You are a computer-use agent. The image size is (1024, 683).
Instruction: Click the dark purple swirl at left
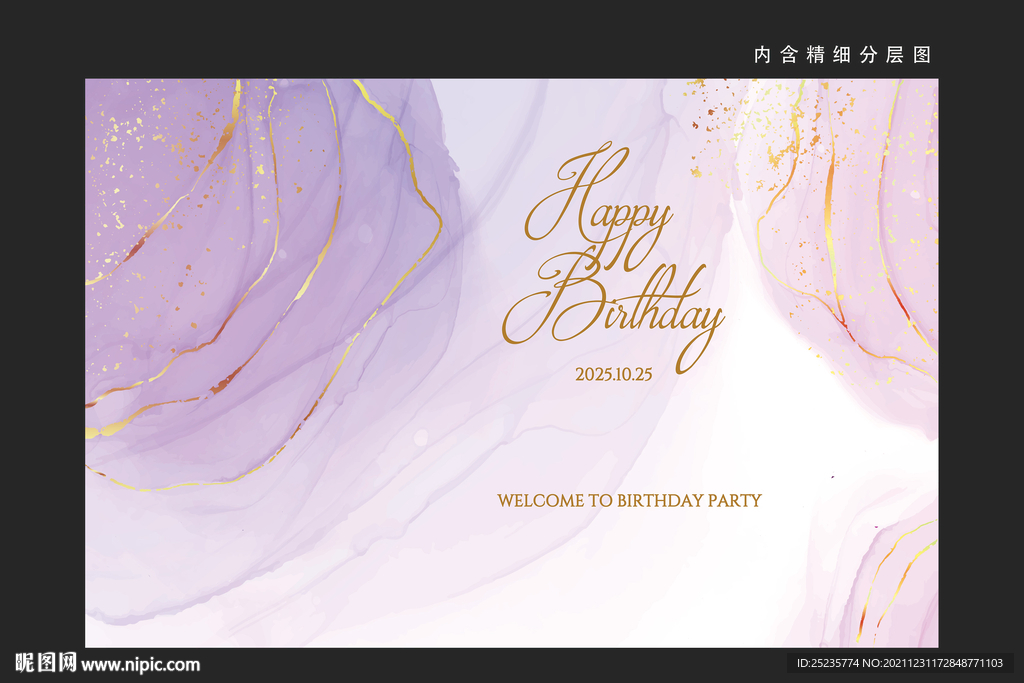[x=261, y=274]
